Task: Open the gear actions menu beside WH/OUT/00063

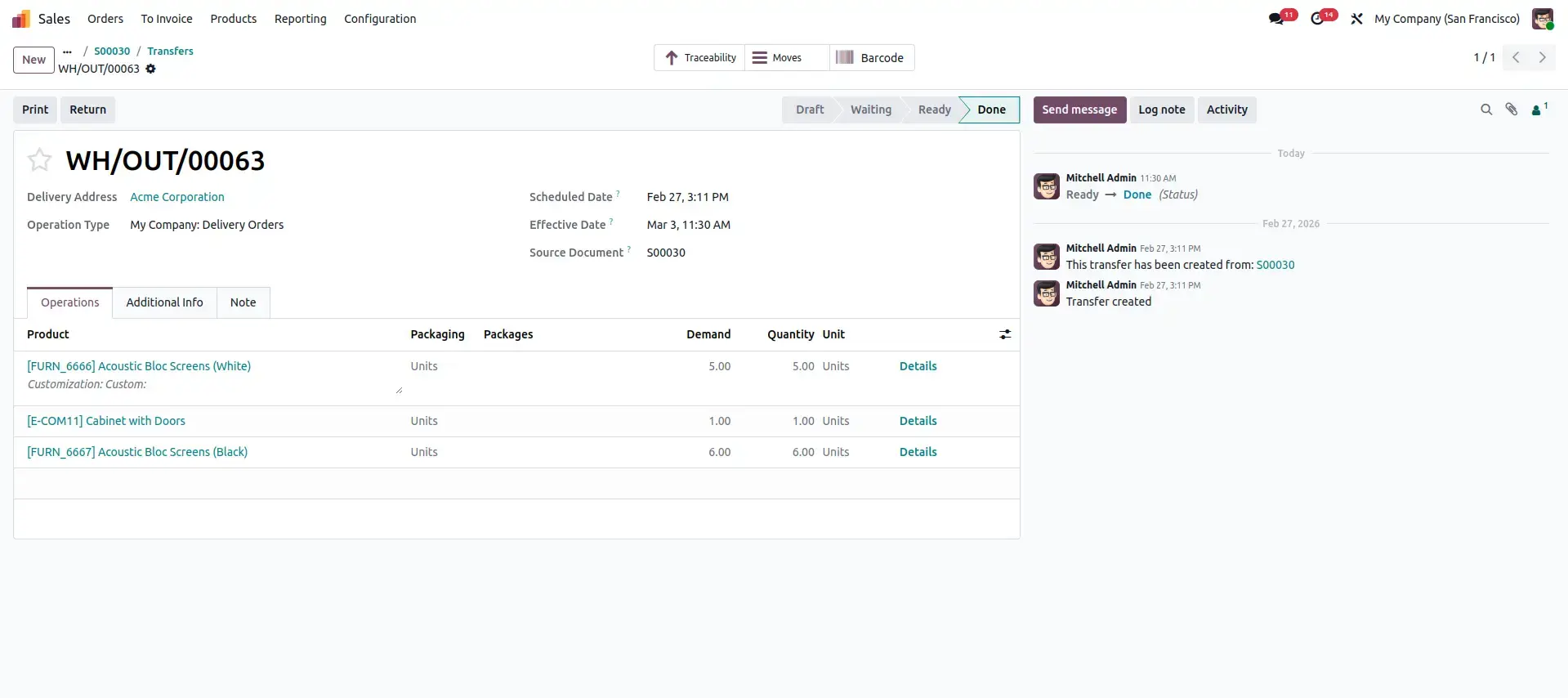Action: (150, 69)
